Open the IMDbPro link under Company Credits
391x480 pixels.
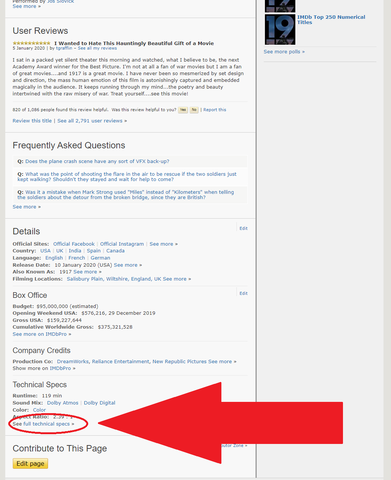(60, 368)
